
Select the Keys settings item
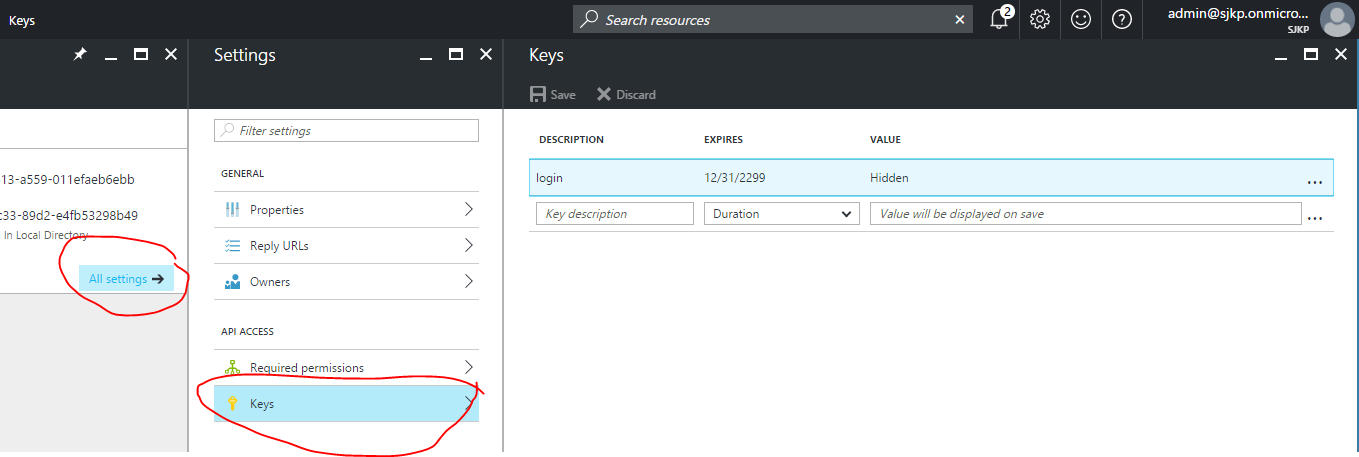click(x=346, y=404)
